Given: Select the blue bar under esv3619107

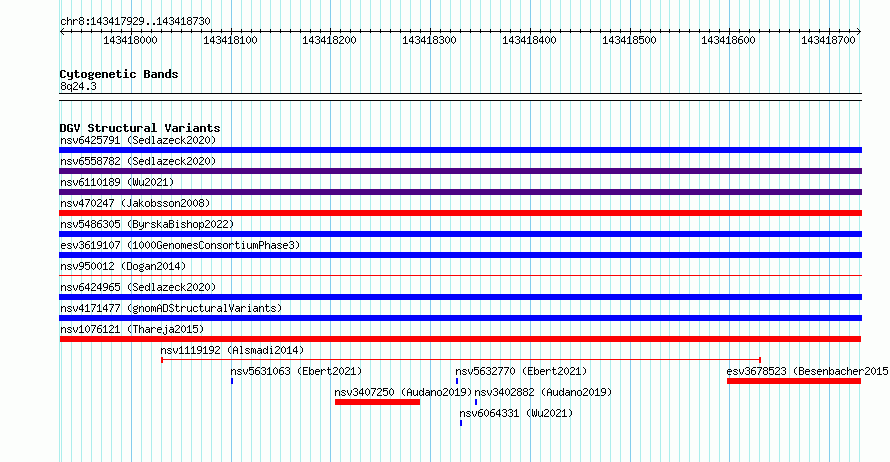Looking at the screenshot, I should tap(460, 255).
